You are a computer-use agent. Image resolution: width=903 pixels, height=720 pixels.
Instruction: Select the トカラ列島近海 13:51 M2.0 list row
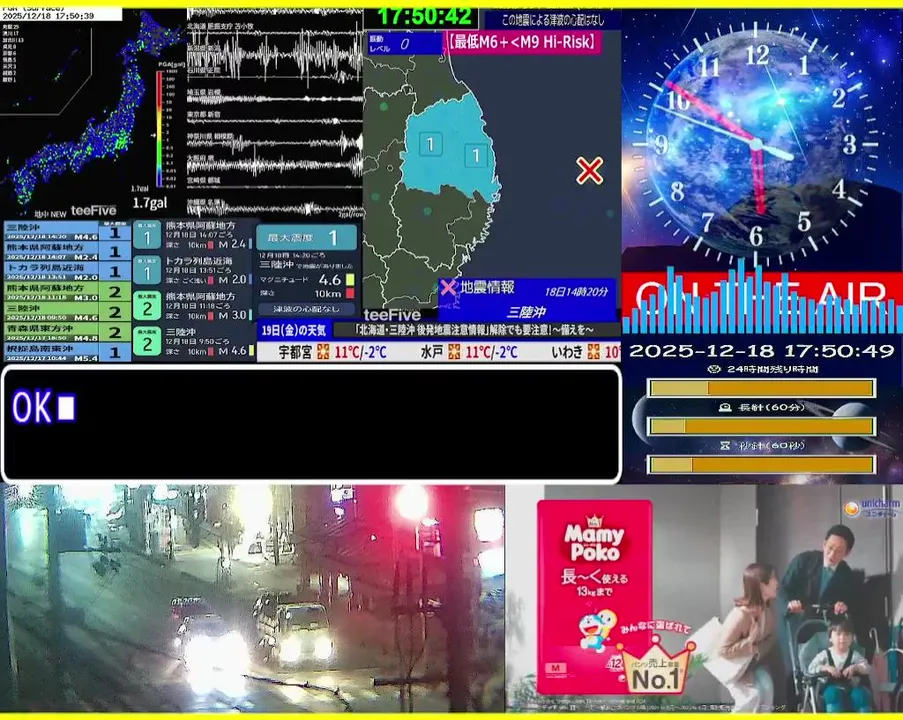click(x=67, y=271)
